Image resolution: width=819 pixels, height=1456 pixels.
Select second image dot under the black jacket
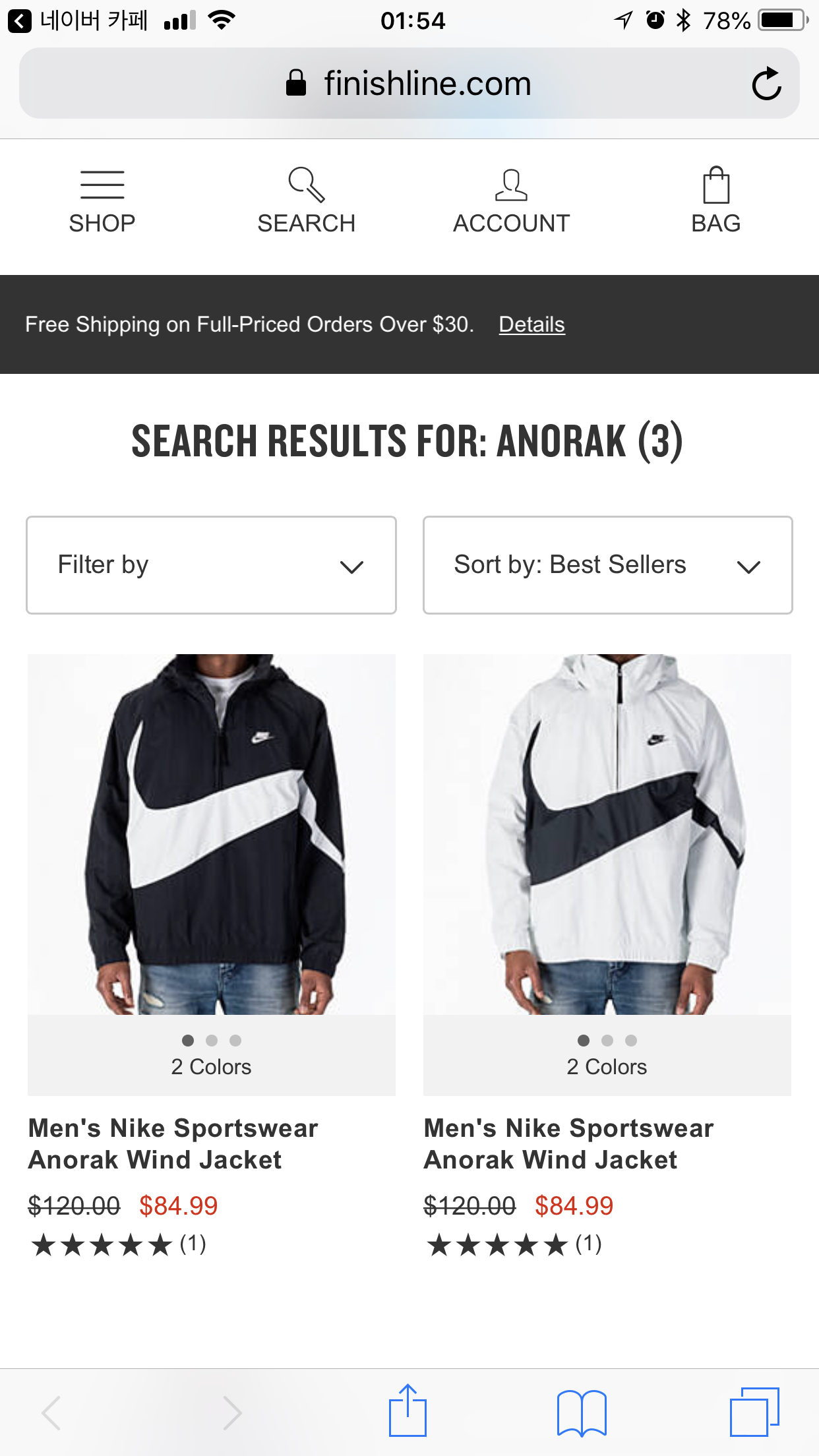[x=212, y=1041]
